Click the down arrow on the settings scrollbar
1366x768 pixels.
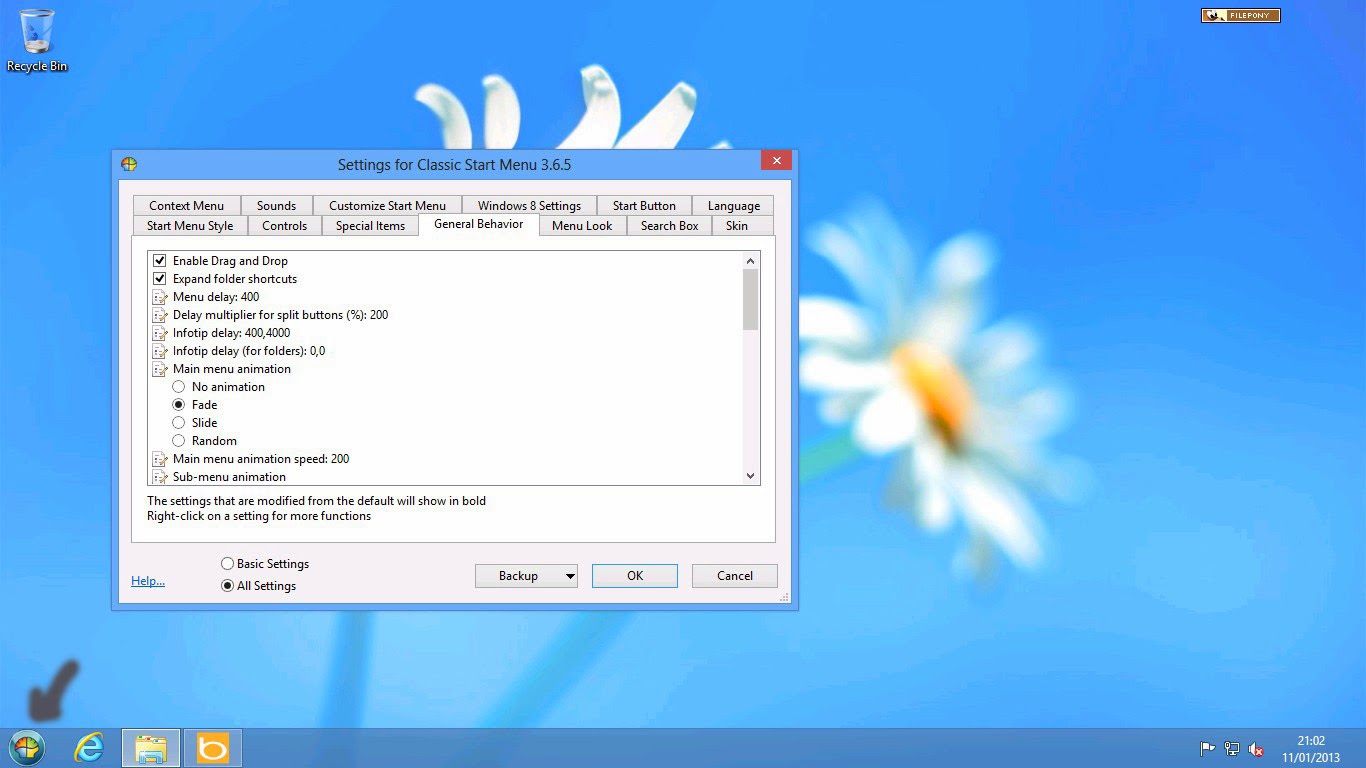tap(750, 476)
